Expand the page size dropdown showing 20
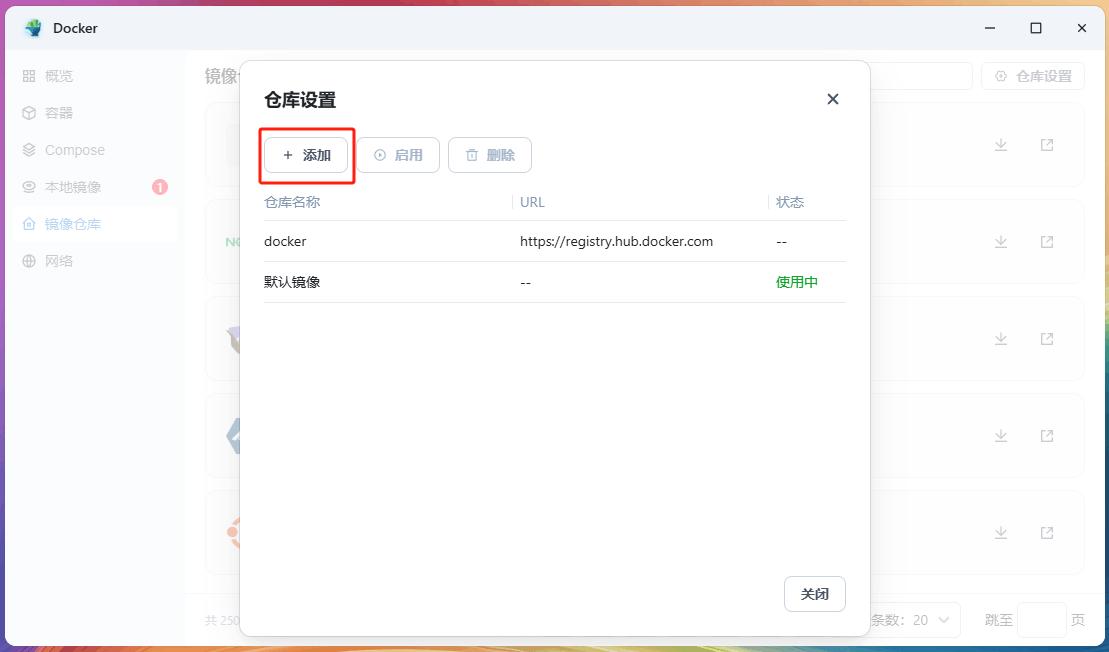The image size is (1109, 652). pyautogui.click(x=930, y=620)
